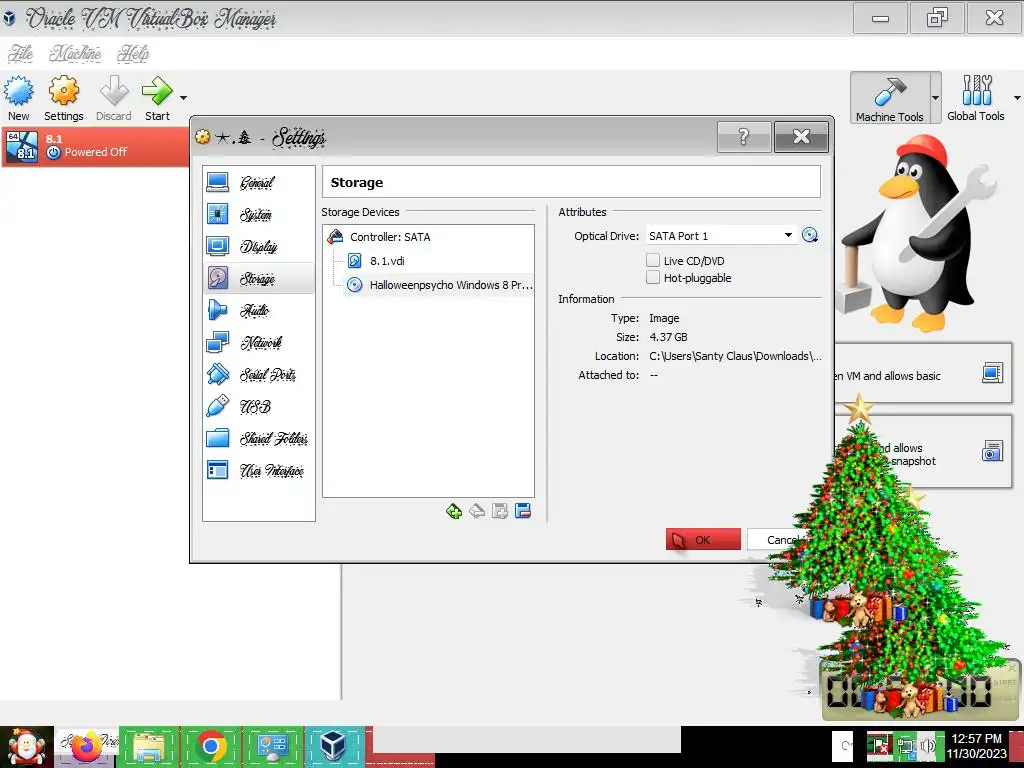Expand the Start button dropdown arrow
Screen dimensions: 1024x768
click(183, 98)
